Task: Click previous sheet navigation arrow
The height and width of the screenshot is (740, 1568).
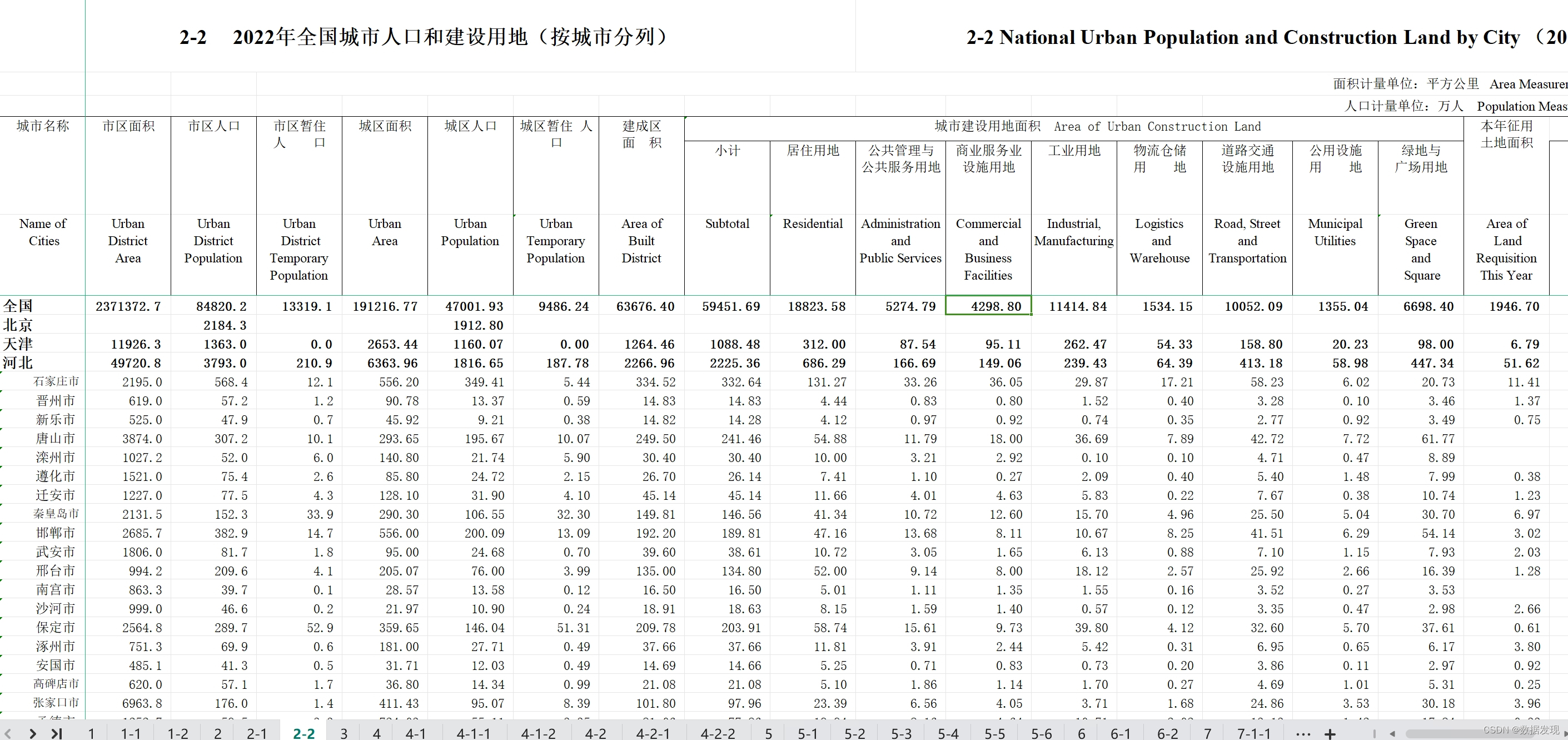Action: click(8, 733)
